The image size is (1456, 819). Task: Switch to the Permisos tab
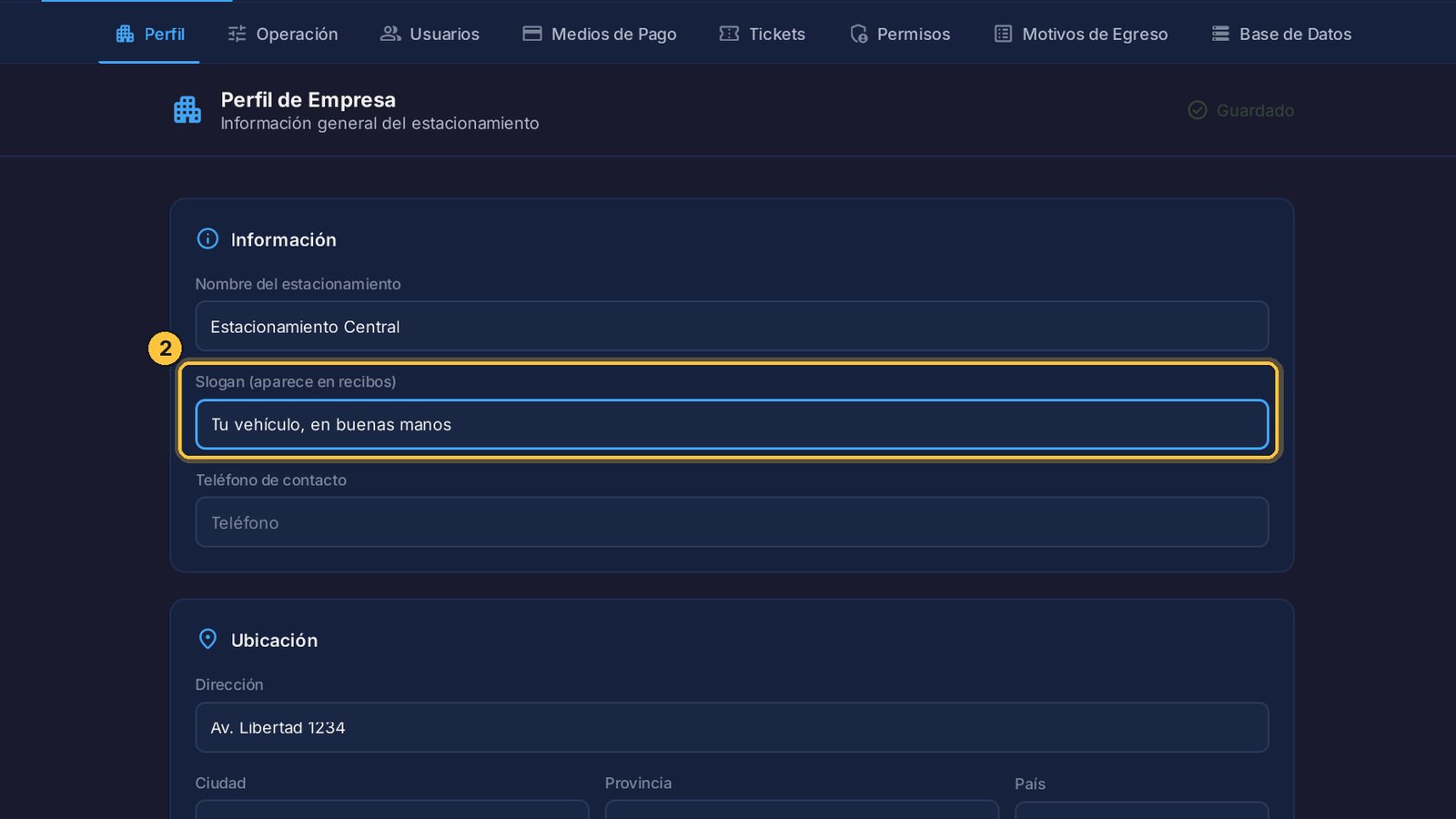click(899, 34)
